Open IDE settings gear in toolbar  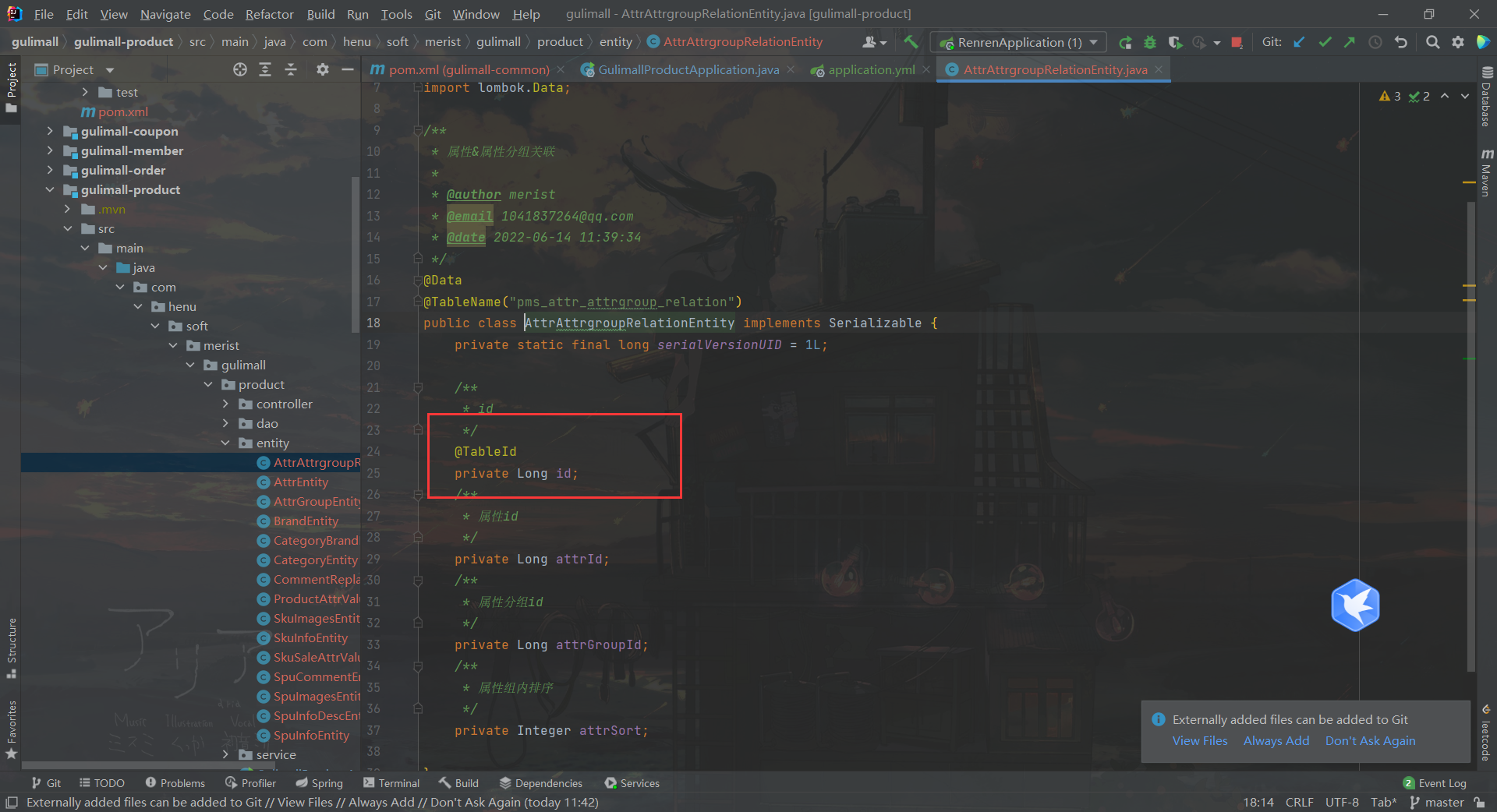pyautogui.click(x=1458, y=42)
